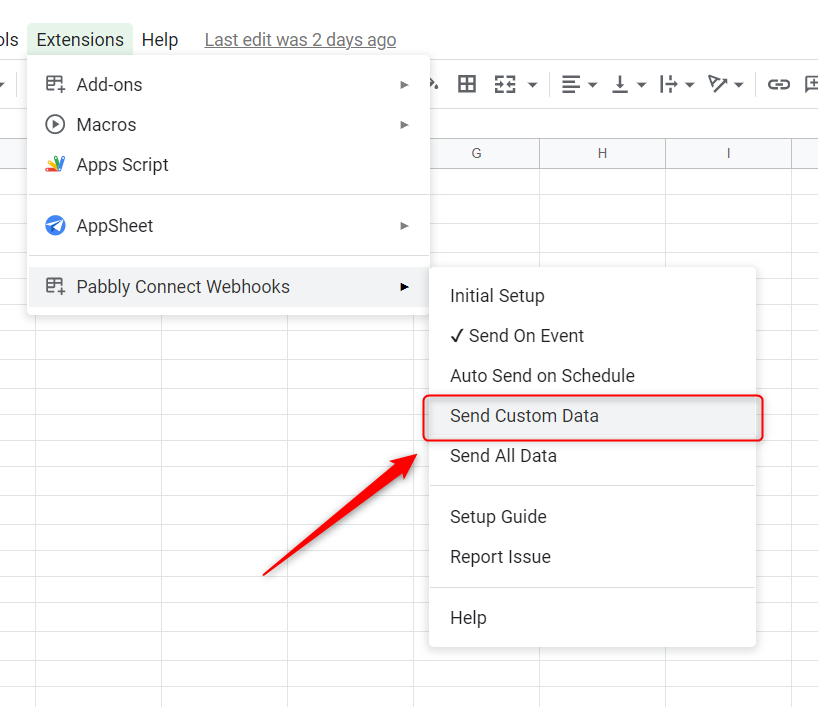Click the Apps Script colorful icon
The image size is (818, 707).
(x=55, y=164)
